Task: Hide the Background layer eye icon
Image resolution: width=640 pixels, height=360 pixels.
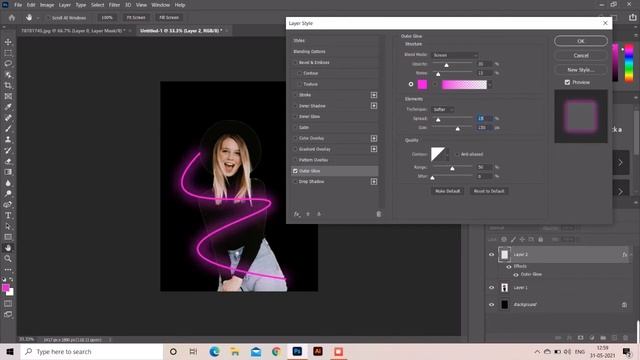Action: click(x=491, y=304)
